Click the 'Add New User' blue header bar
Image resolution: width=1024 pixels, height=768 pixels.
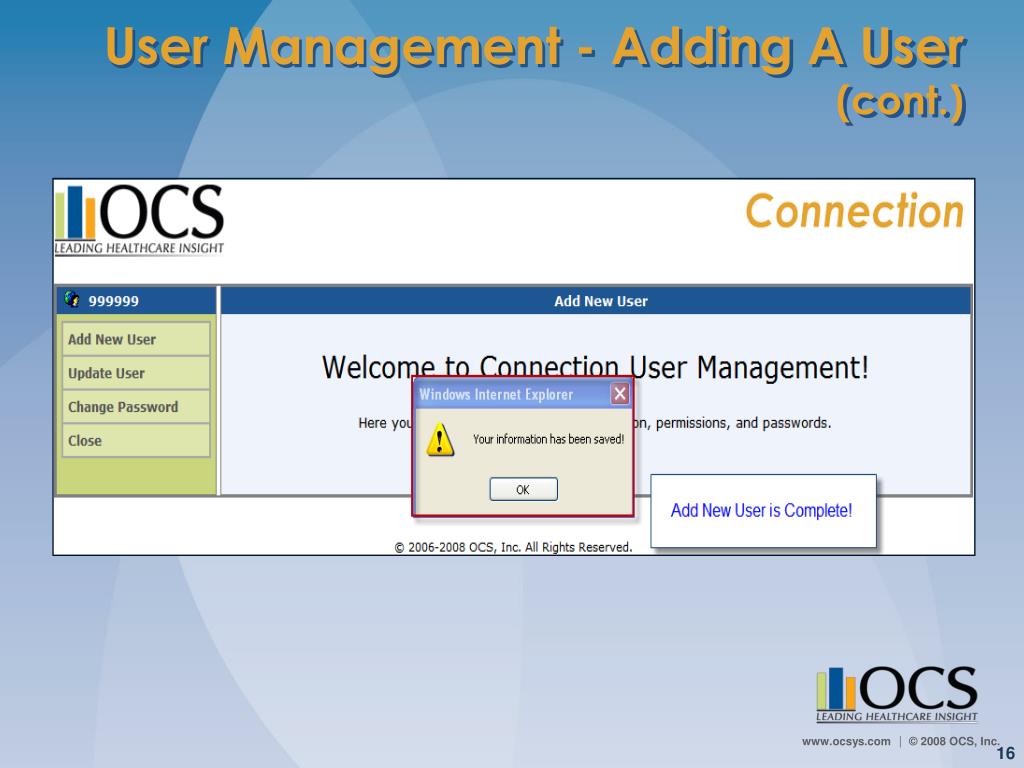596,301
